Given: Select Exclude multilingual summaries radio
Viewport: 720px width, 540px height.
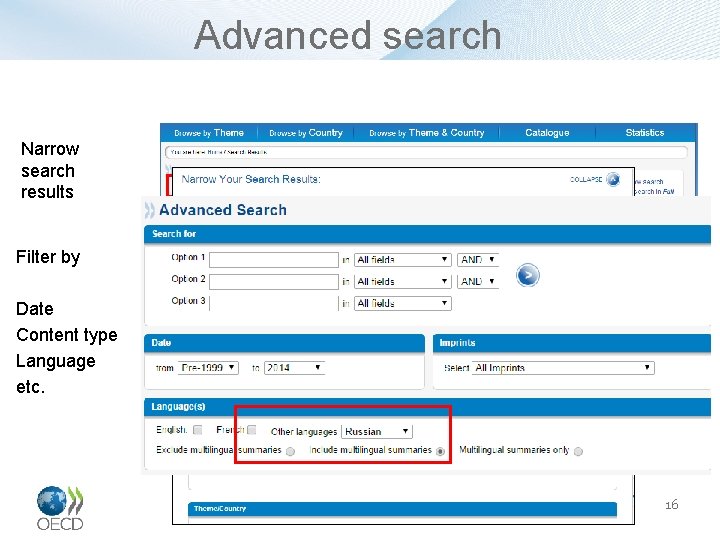Looking at the screenshot, I should pyautogui.click(x=291, y=451).
